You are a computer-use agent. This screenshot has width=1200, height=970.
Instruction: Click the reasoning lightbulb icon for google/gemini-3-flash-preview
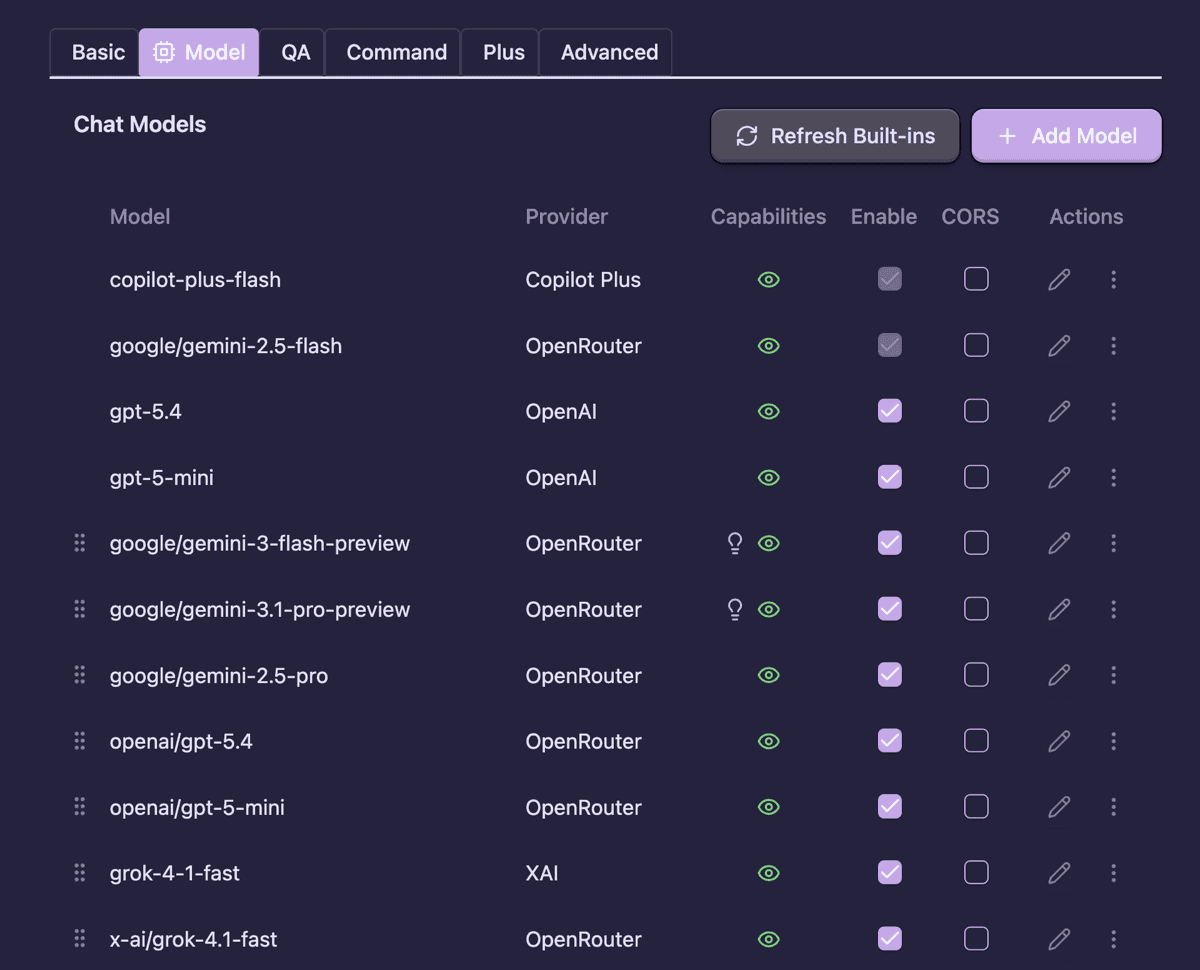(x=735, y=543)
